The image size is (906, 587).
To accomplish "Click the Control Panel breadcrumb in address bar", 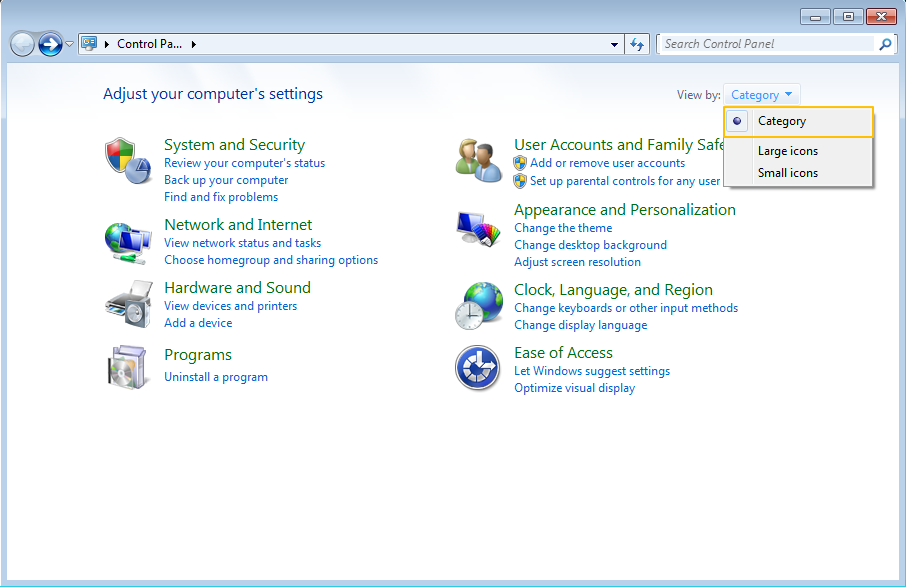I will pos(149,44).
